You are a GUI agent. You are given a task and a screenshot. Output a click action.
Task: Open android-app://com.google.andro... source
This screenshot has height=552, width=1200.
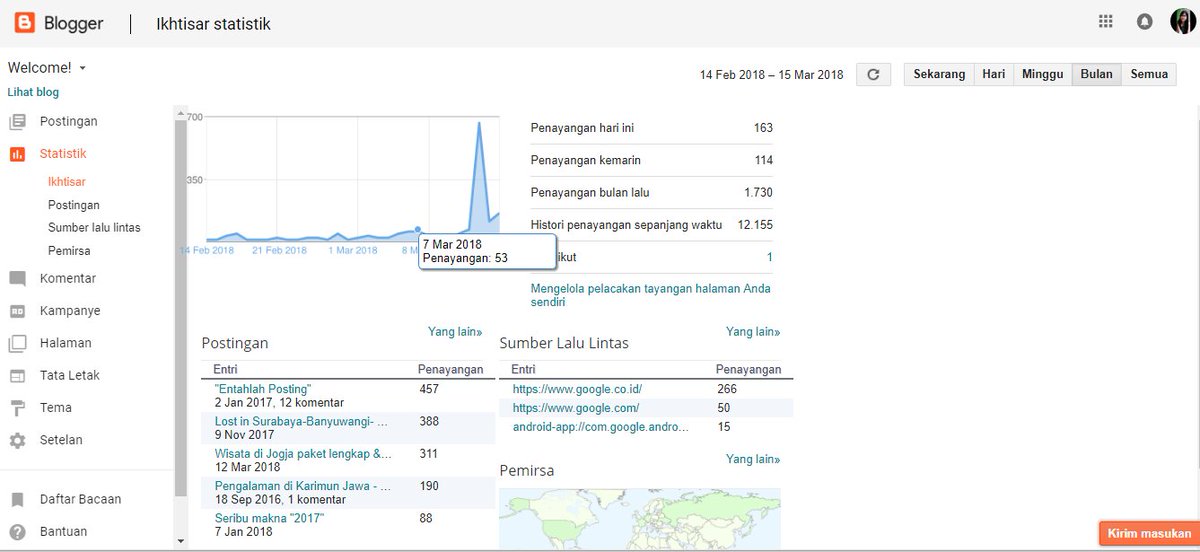[600, 427]
